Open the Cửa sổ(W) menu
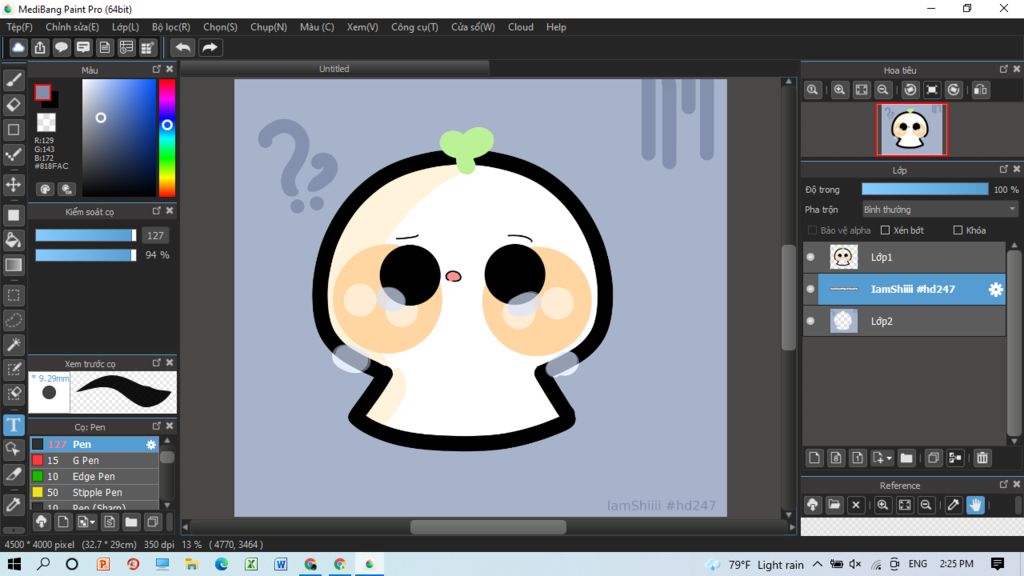This screenshot has height=576, width=1024. coord(473,27)
